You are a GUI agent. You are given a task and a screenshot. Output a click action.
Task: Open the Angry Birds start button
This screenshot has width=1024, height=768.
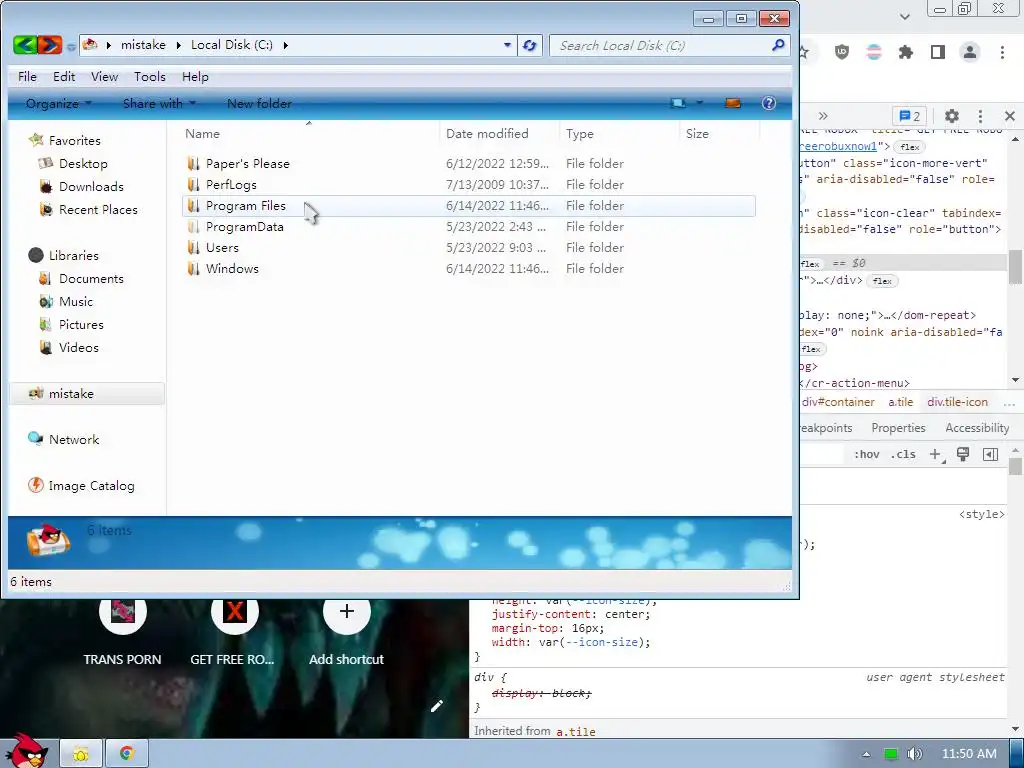[x=27, y=751]
